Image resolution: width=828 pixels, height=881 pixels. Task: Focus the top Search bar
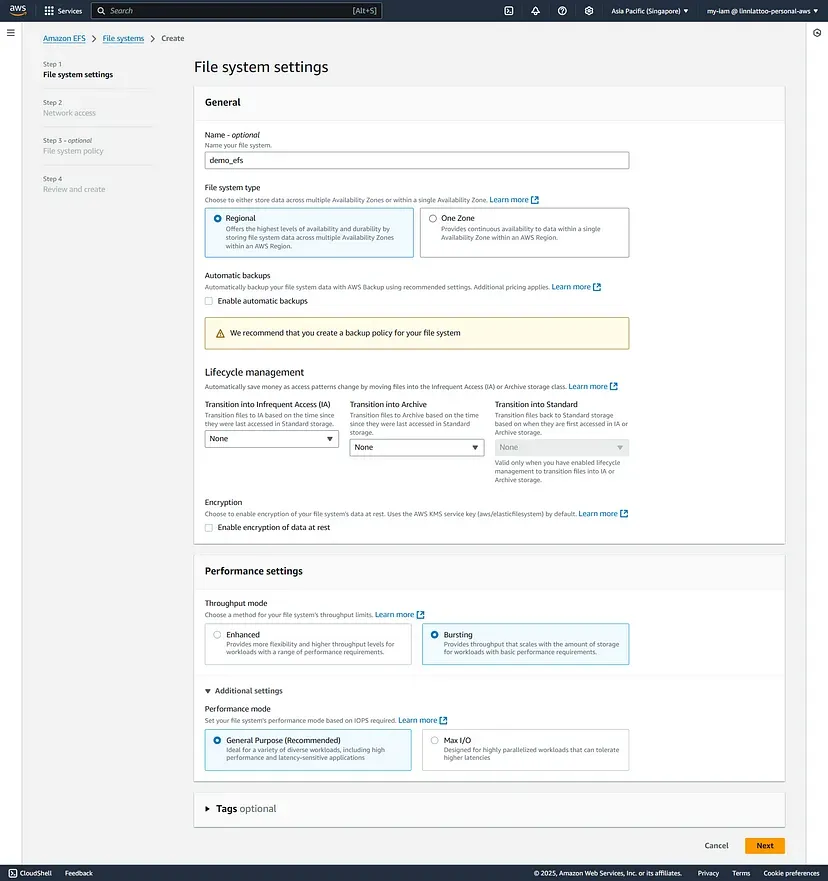[x=236, y=11]
